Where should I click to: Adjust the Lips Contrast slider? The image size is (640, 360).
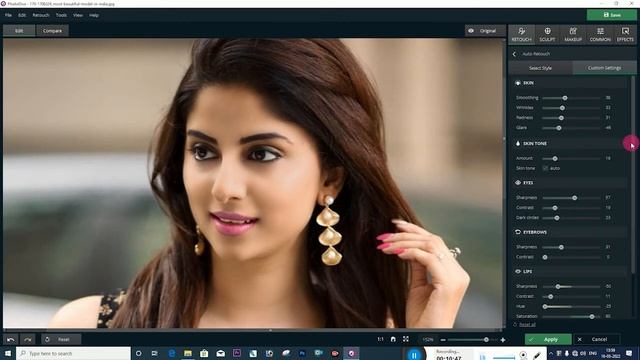(x=571, y=296)
